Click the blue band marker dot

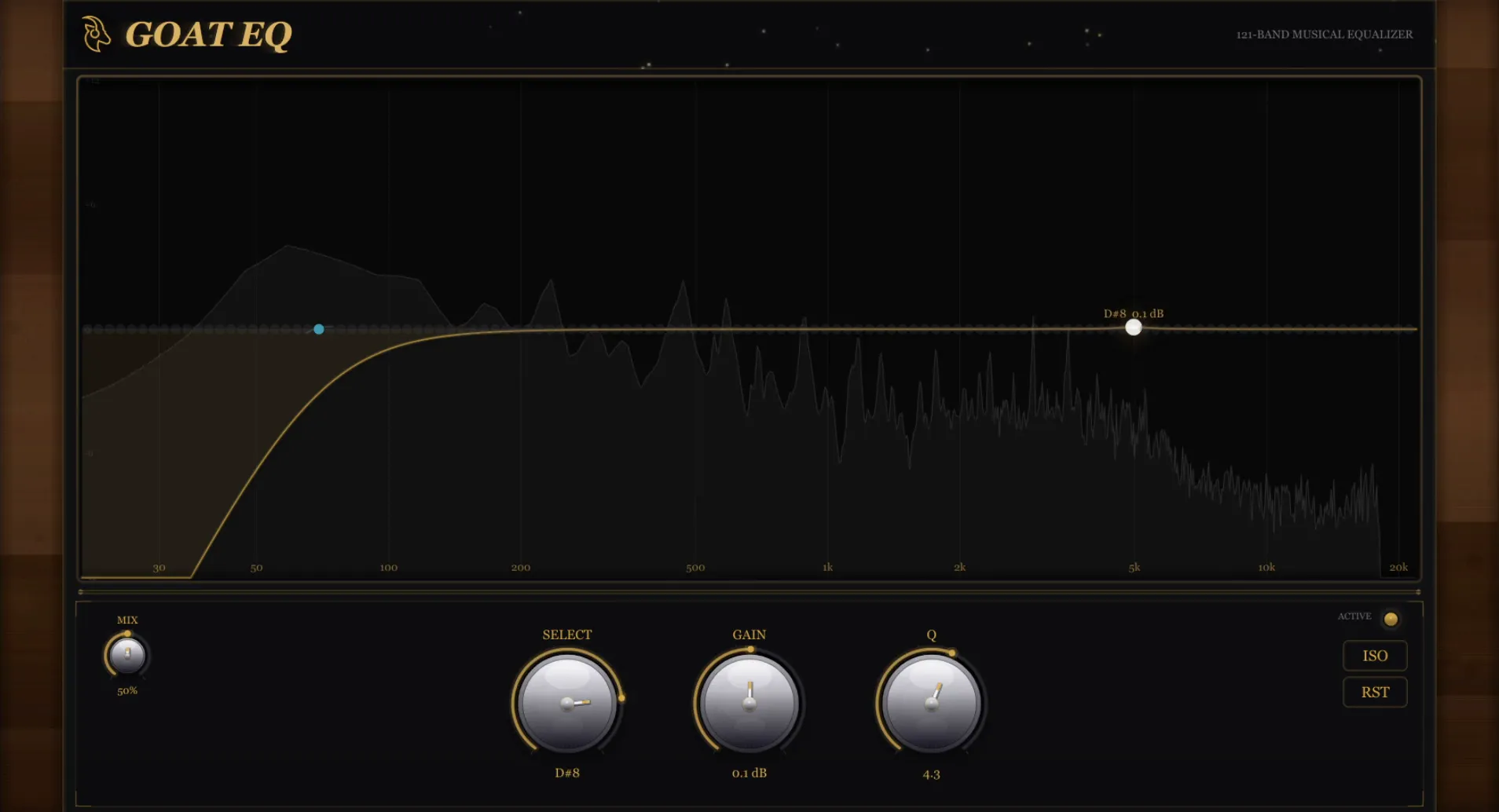click(318, 329)
